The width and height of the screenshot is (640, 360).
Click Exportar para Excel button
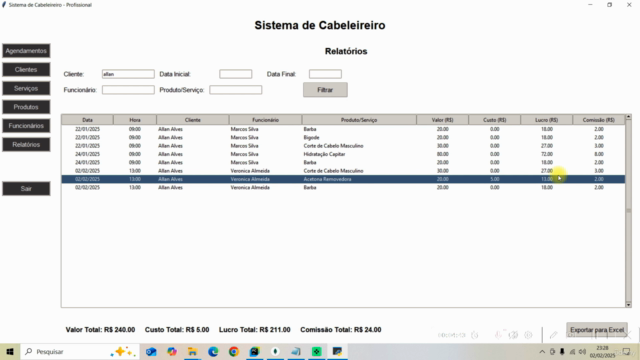tap(597, 330)
